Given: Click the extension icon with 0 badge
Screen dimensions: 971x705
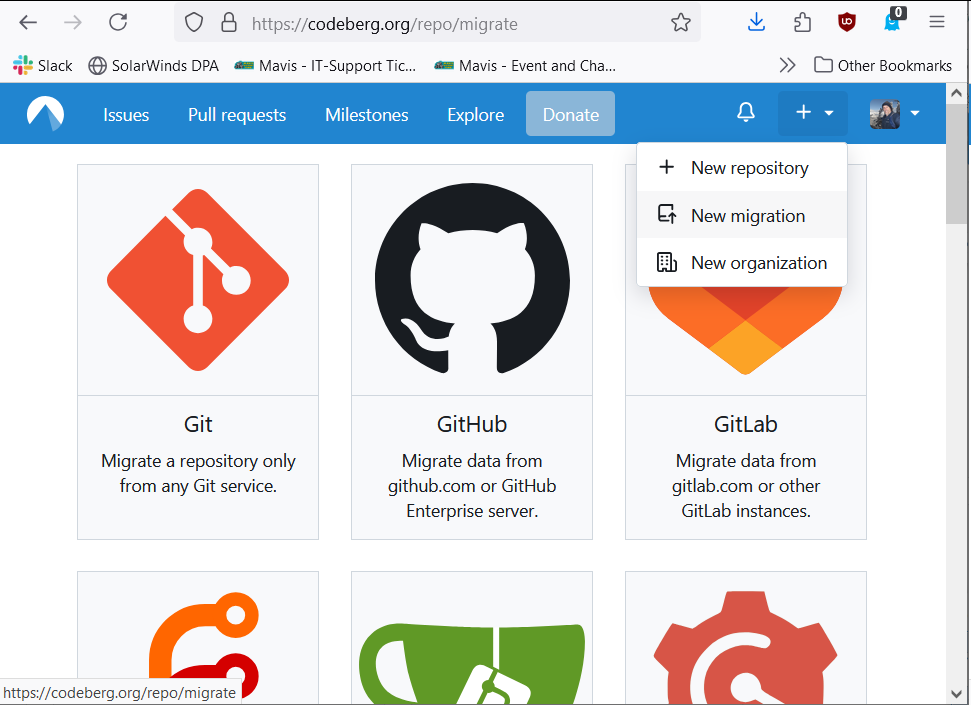Looking at the screenshot, I should pyautogui.click(x=893, y=20).
